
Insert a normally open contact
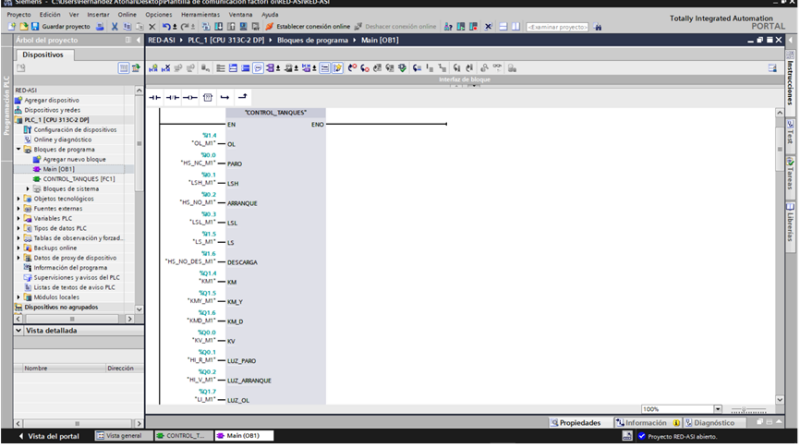155,97
